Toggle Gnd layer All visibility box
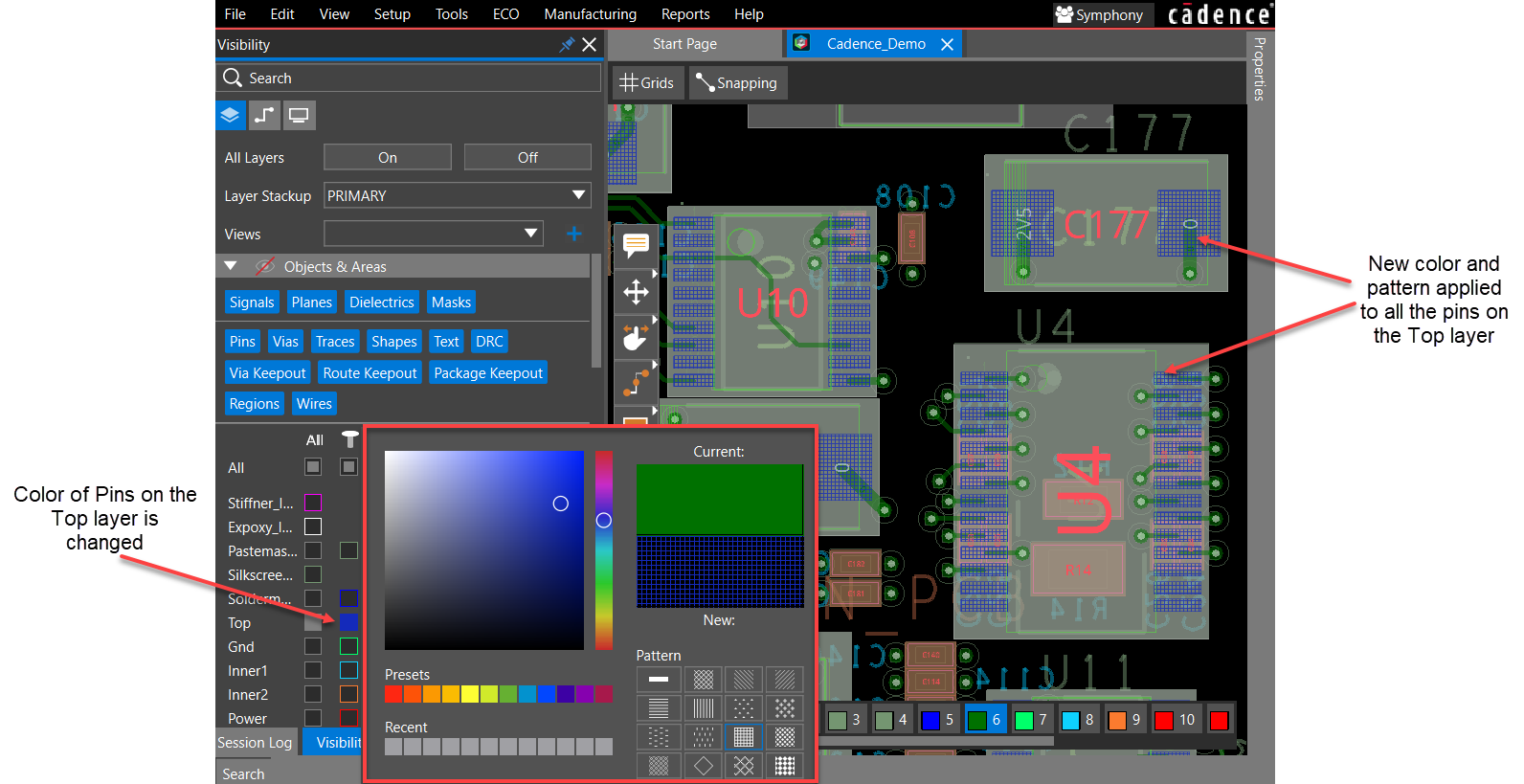1524x784 pixels. 313,646
